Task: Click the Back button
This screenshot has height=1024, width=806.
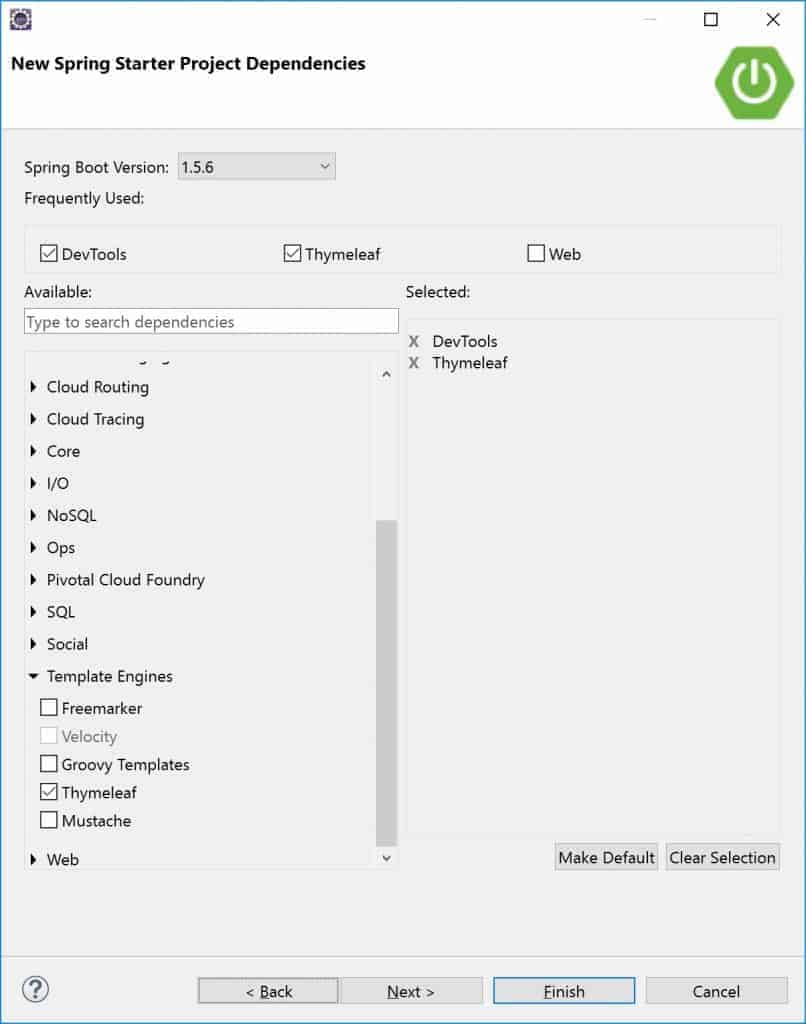Action: pos(268,991)
